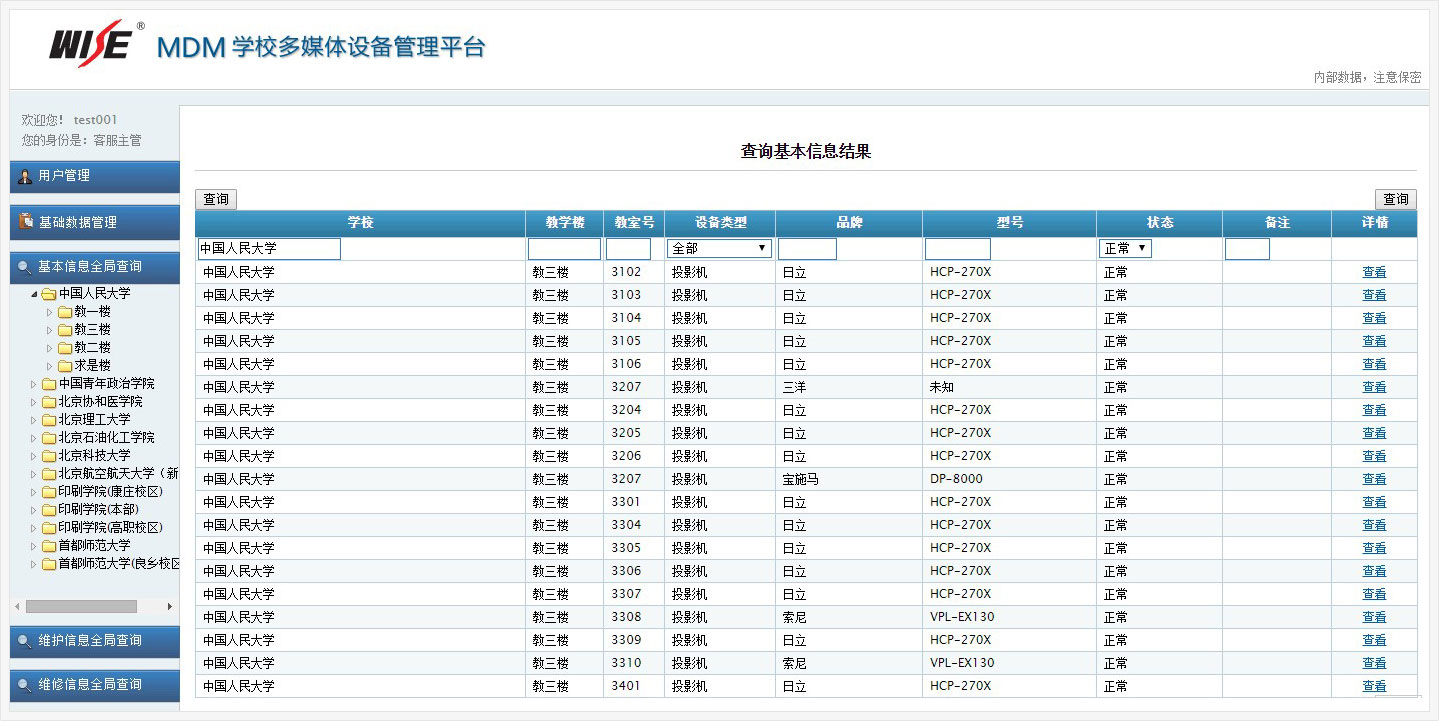This screenshot has width=1439, height=721.
Task: Click the folder icon next to 印刷学院(本部)
Action: click(48, 510)
